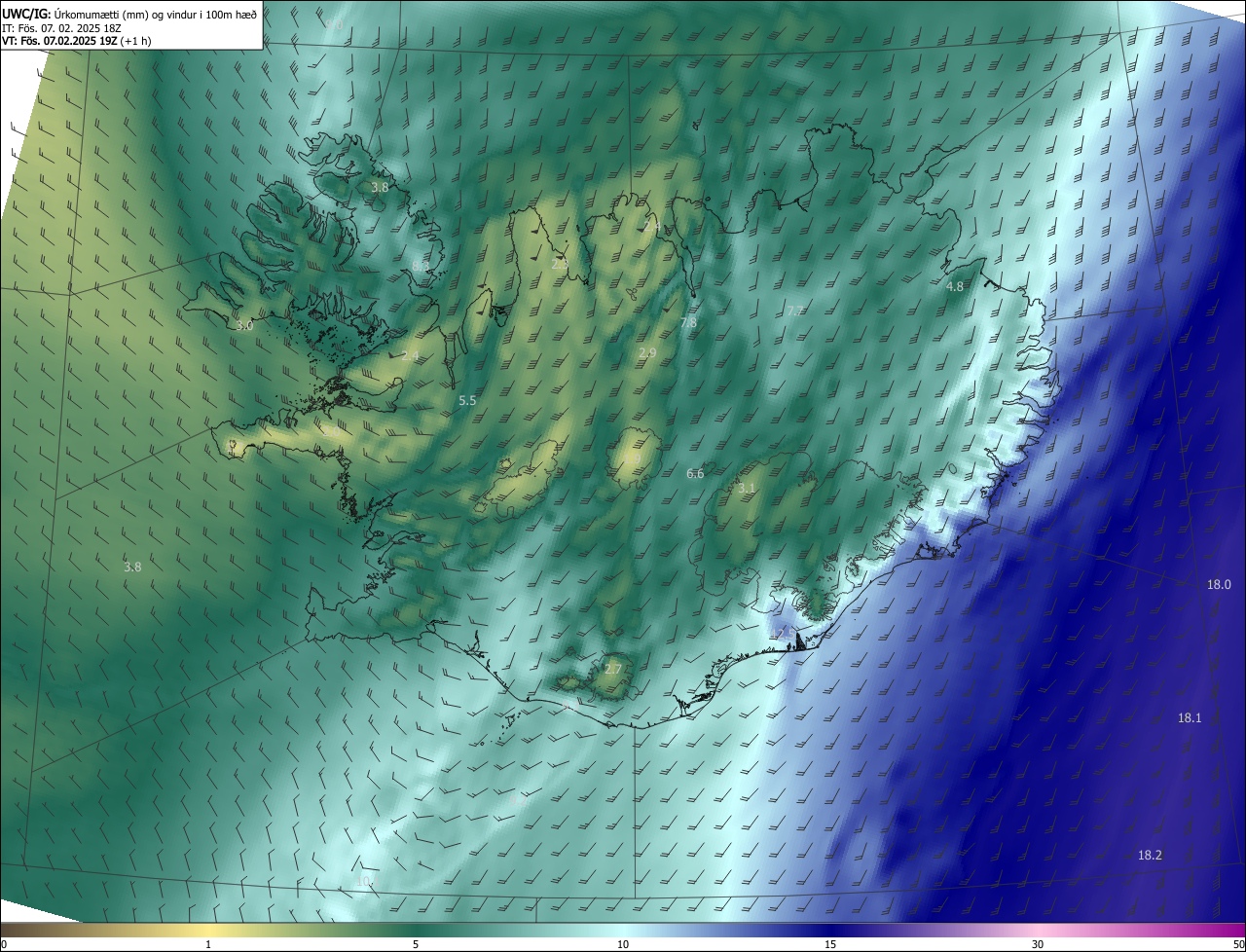The image size is (1246, 952).
Task: Click the 10 tick on the color scale
Action: [623, 945]
